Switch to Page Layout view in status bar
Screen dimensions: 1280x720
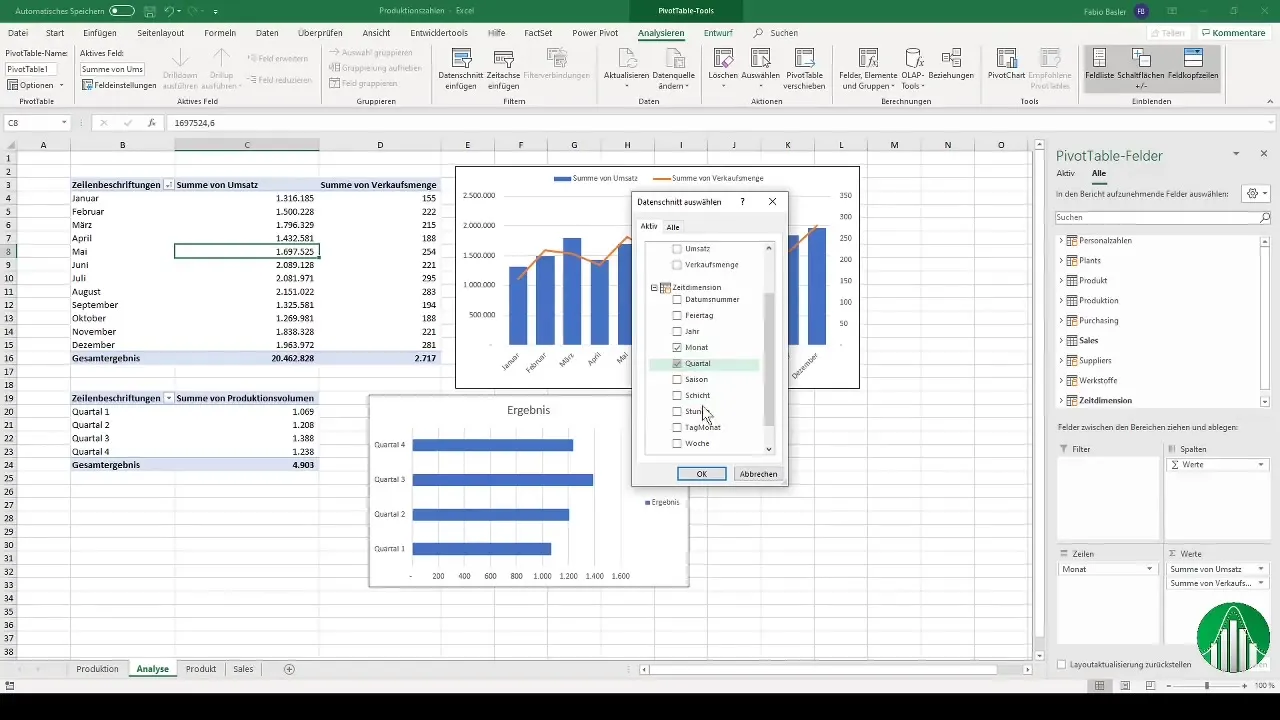tap(1125, 686)
